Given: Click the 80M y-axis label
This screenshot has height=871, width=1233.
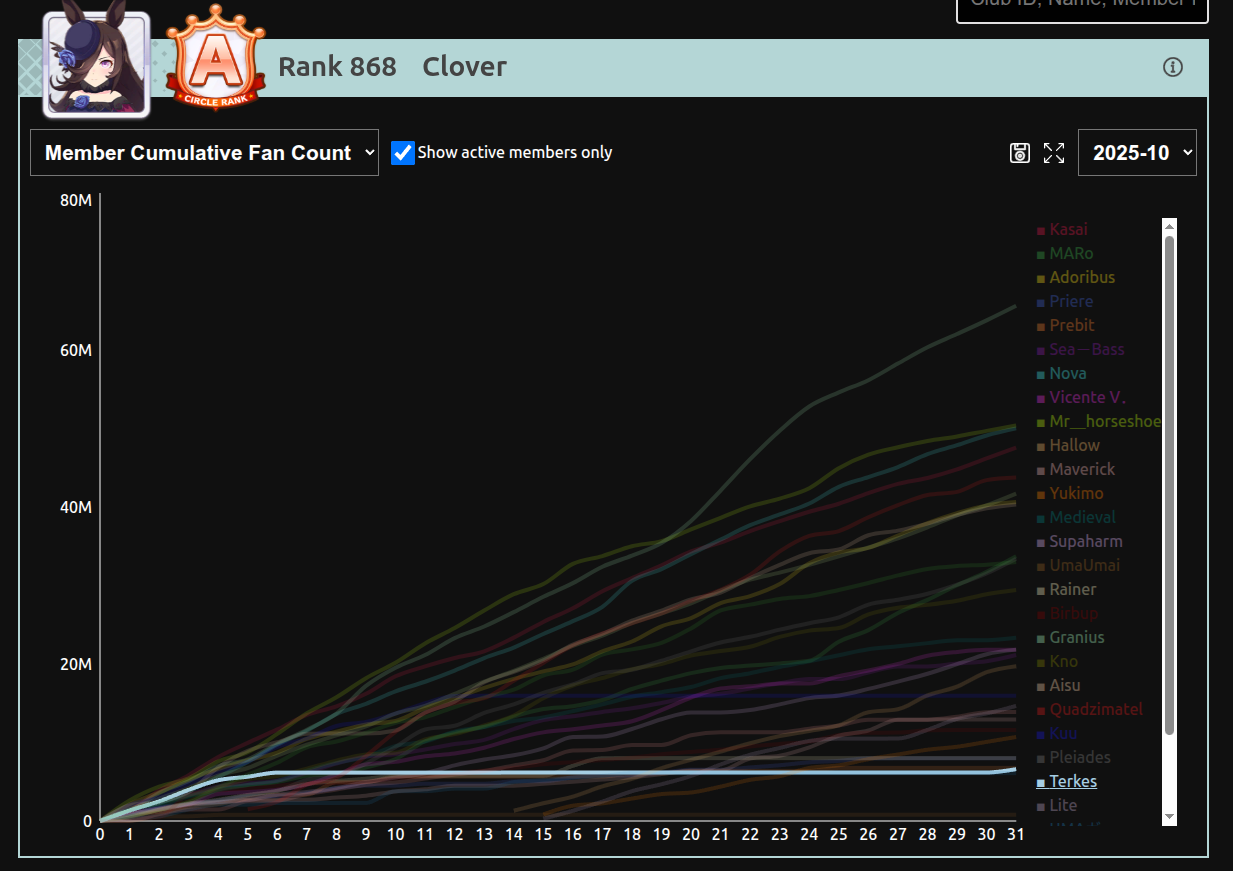Looking at the screenshot, I should tap(76, 201).
